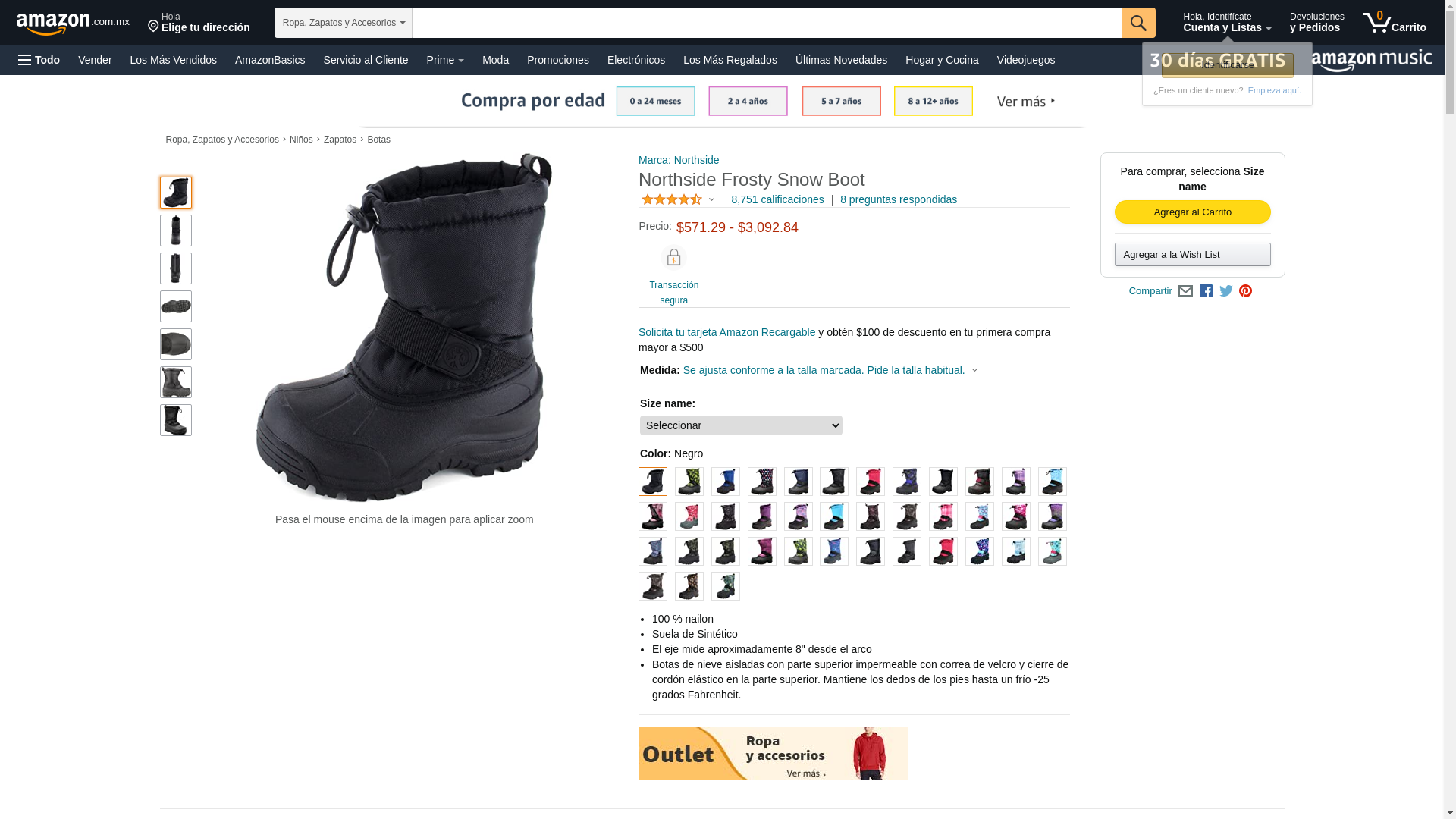Open the Promociones nav item
The height and width of the screenshot is (819, 1456).
tap(558, 60)
